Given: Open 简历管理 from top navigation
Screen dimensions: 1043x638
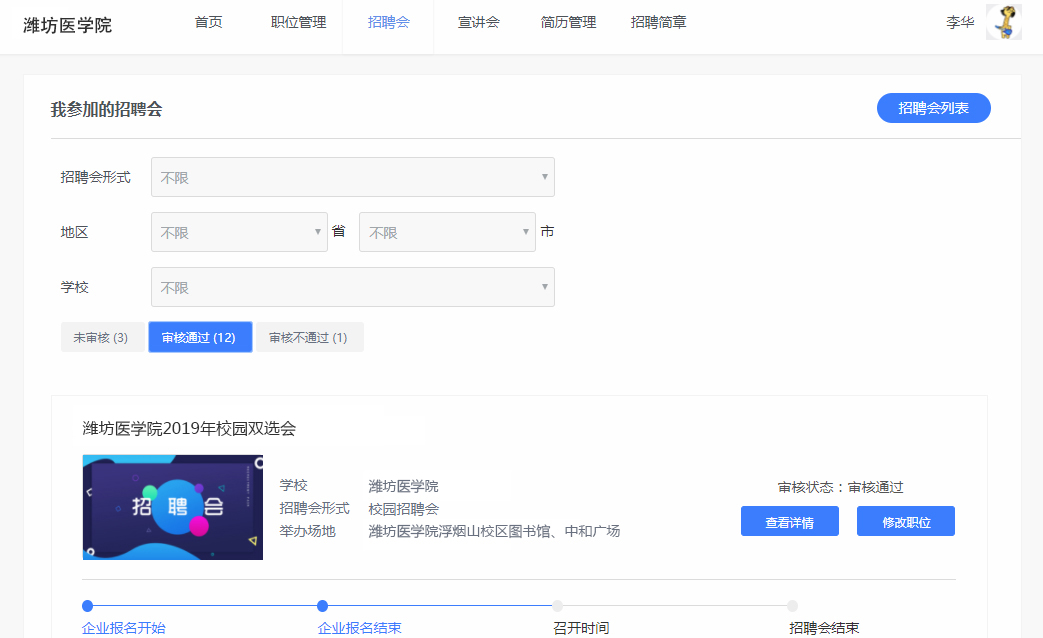Looking at the screenshot, I should point(568,22).
